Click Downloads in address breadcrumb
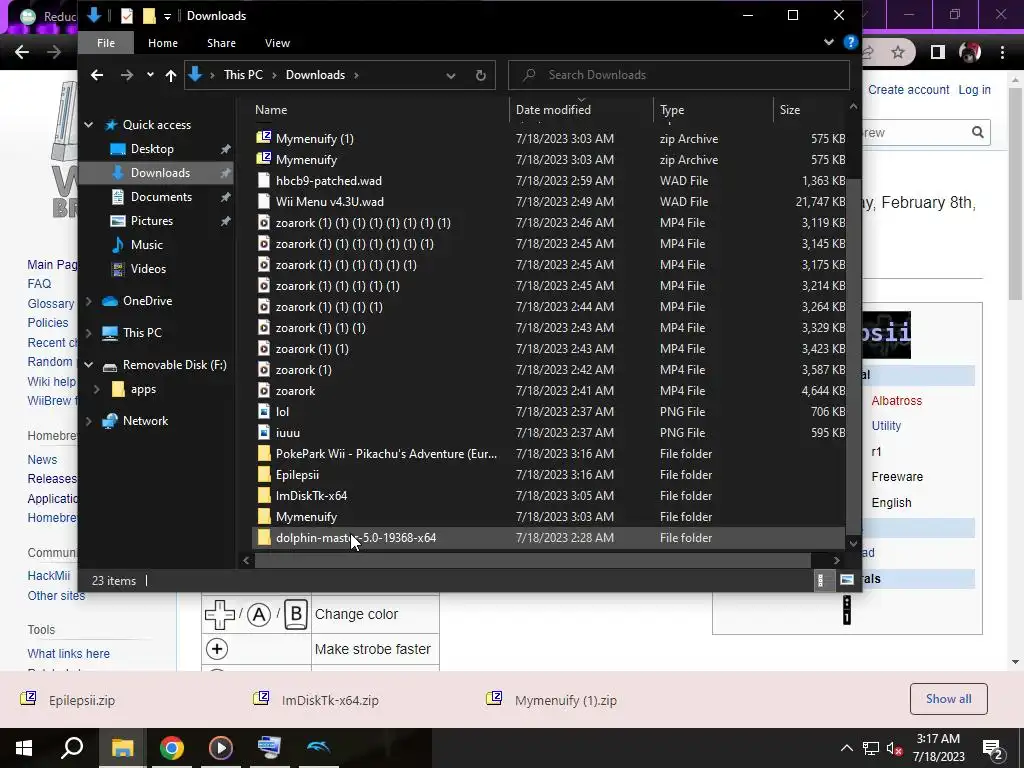 (315, 74)
